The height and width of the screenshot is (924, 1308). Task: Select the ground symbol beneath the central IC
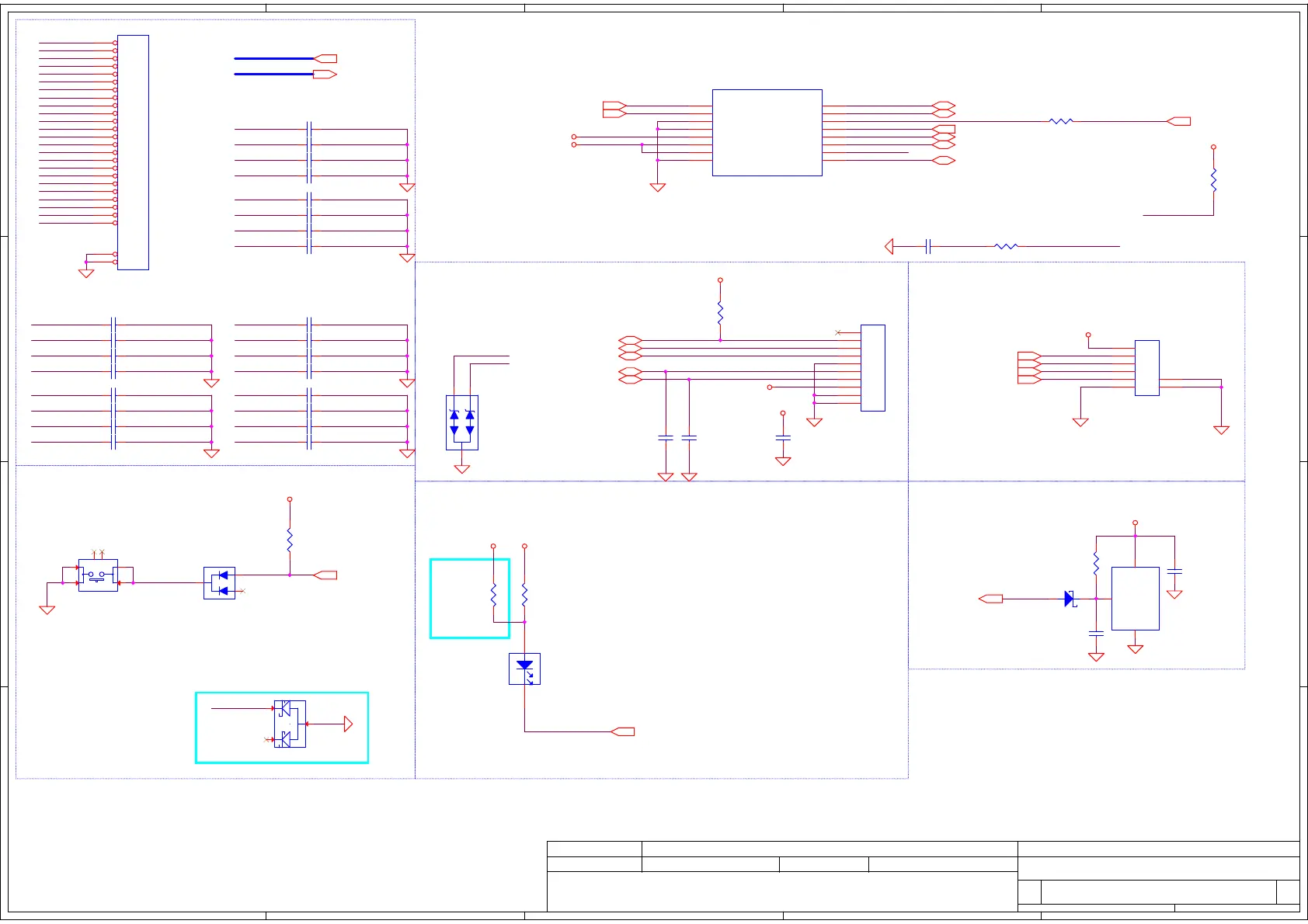[x=658, y=187]
